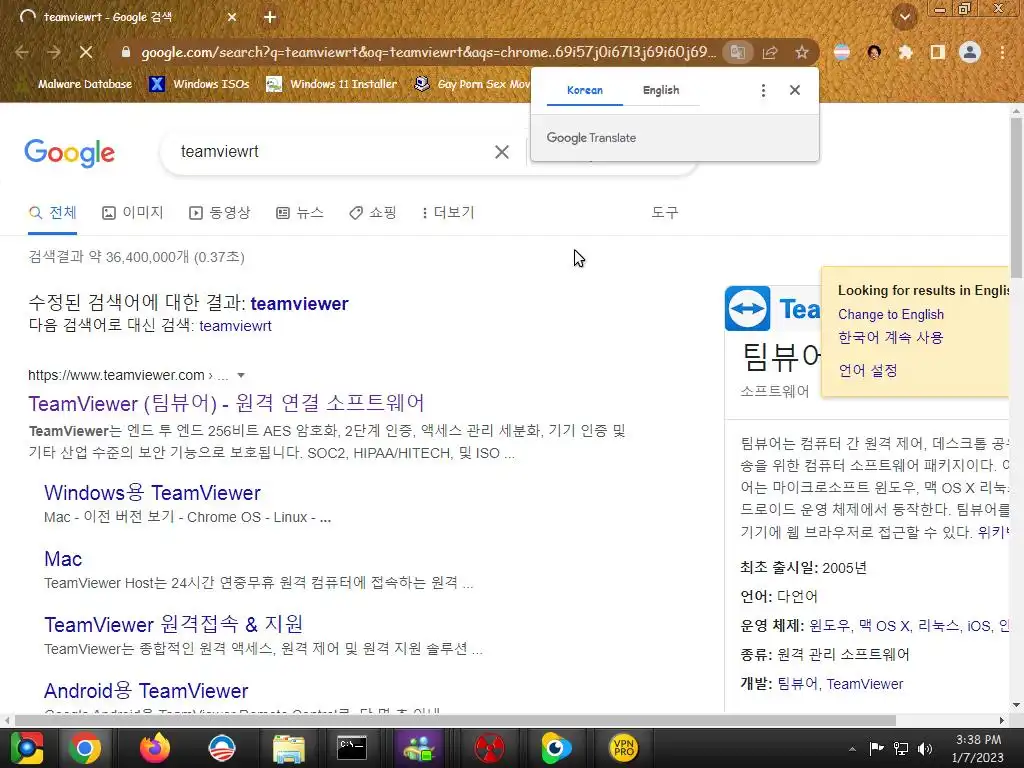Viewport: 1024px width, 768px height.
Task: Click the horizontal page scrollbar
Action: (455, 720)
